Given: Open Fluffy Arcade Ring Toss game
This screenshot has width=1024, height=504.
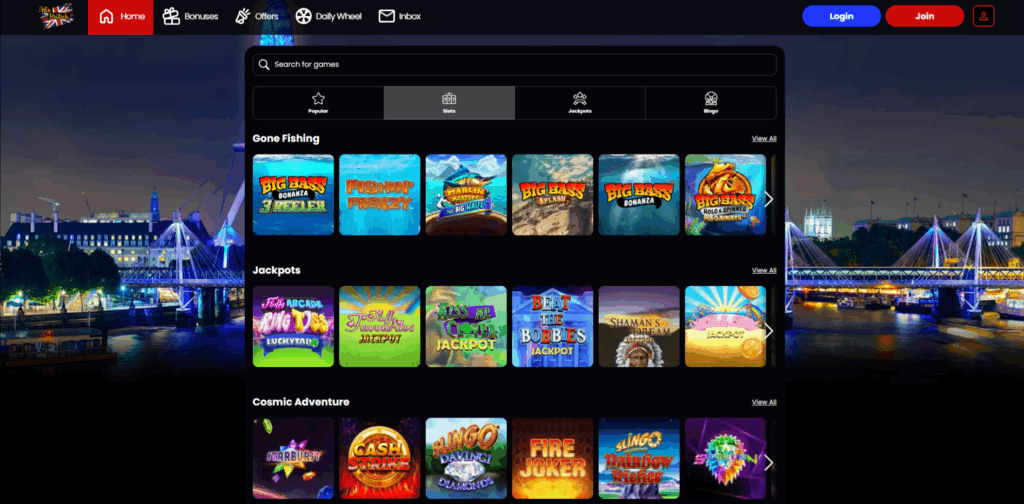Looking at the screenshot, I should 293,326.
